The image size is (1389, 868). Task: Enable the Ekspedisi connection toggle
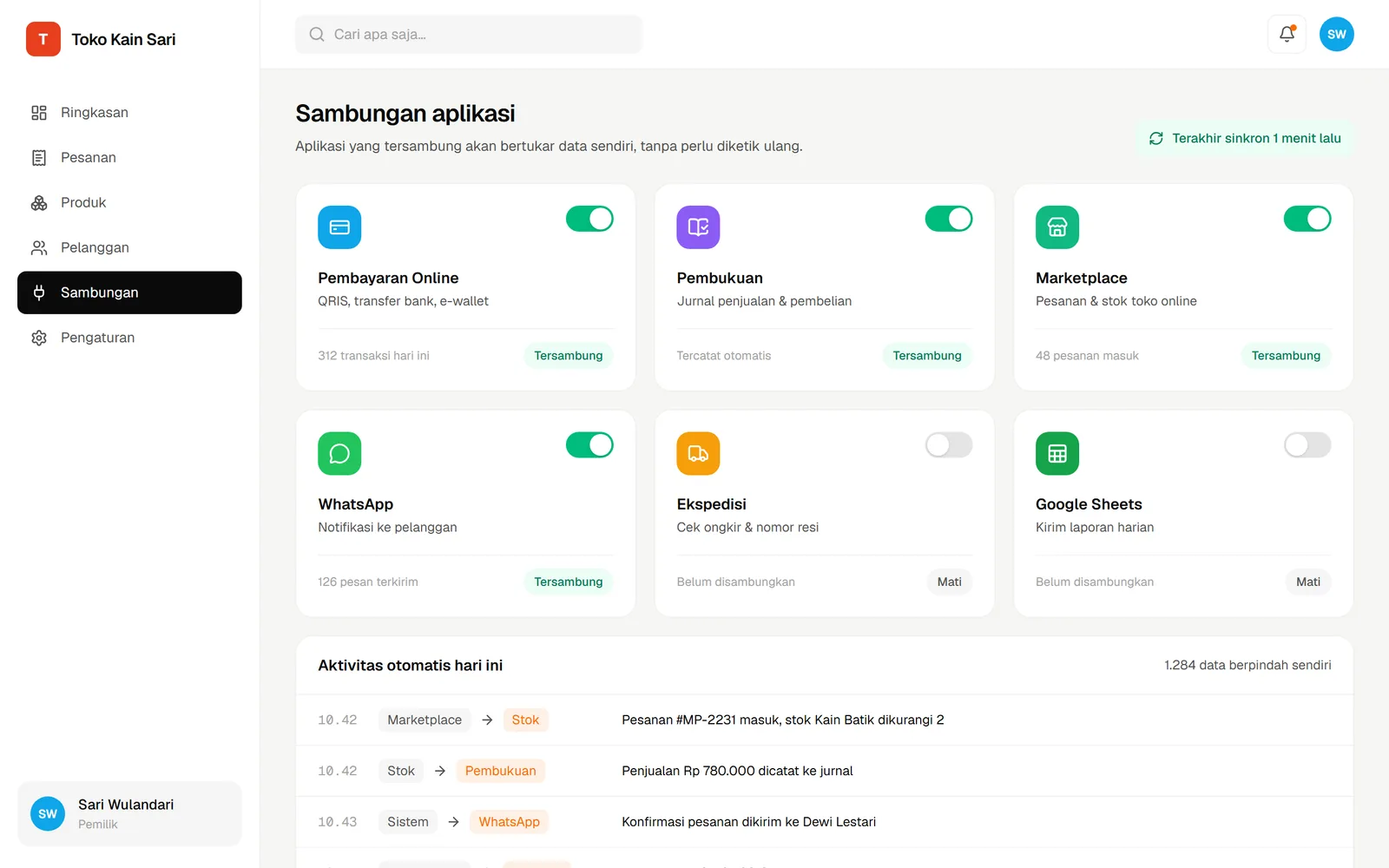point(948,444)
